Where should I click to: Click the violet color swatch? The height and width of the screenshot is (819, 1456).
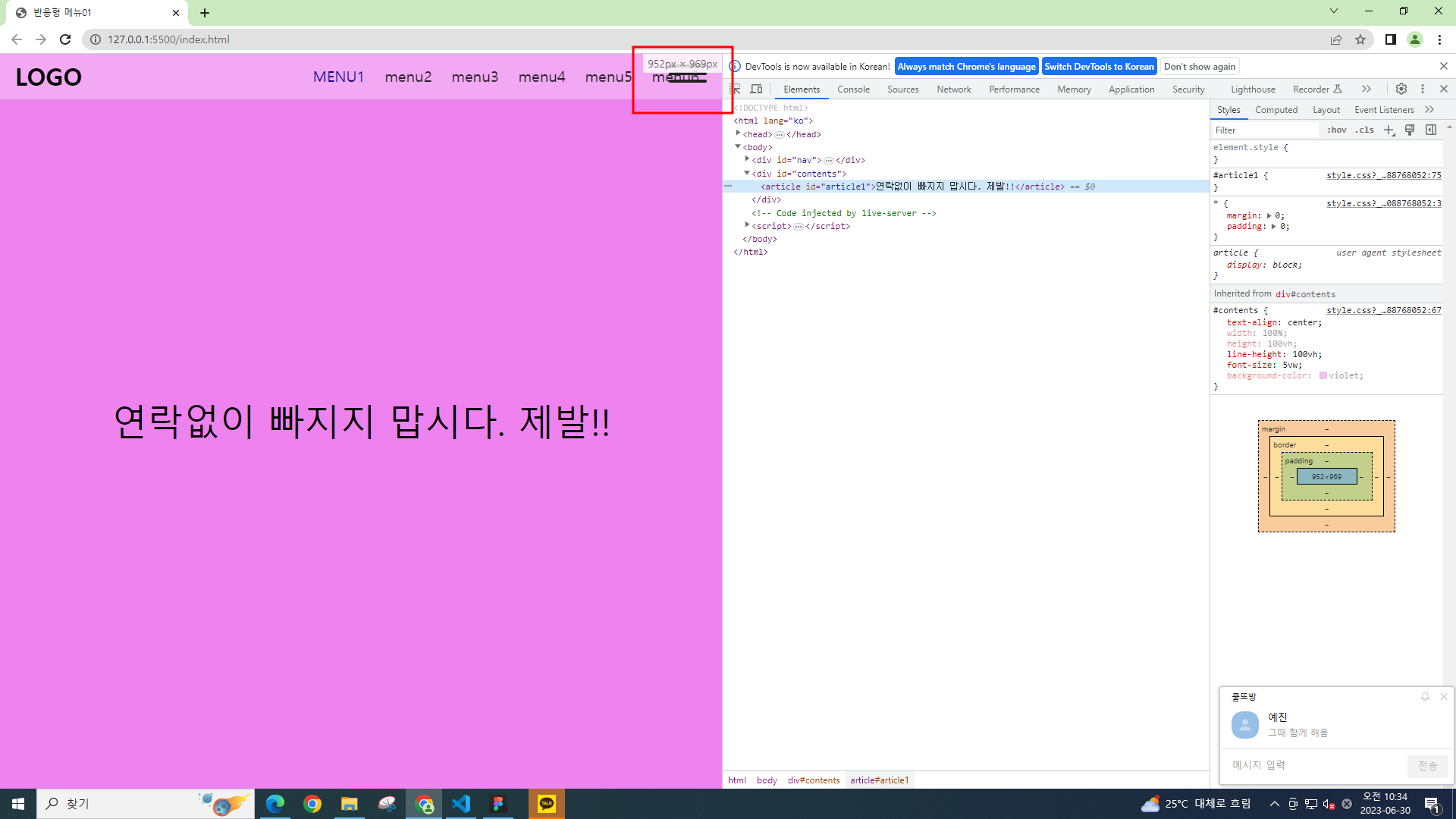click(x=1323, y=375)
